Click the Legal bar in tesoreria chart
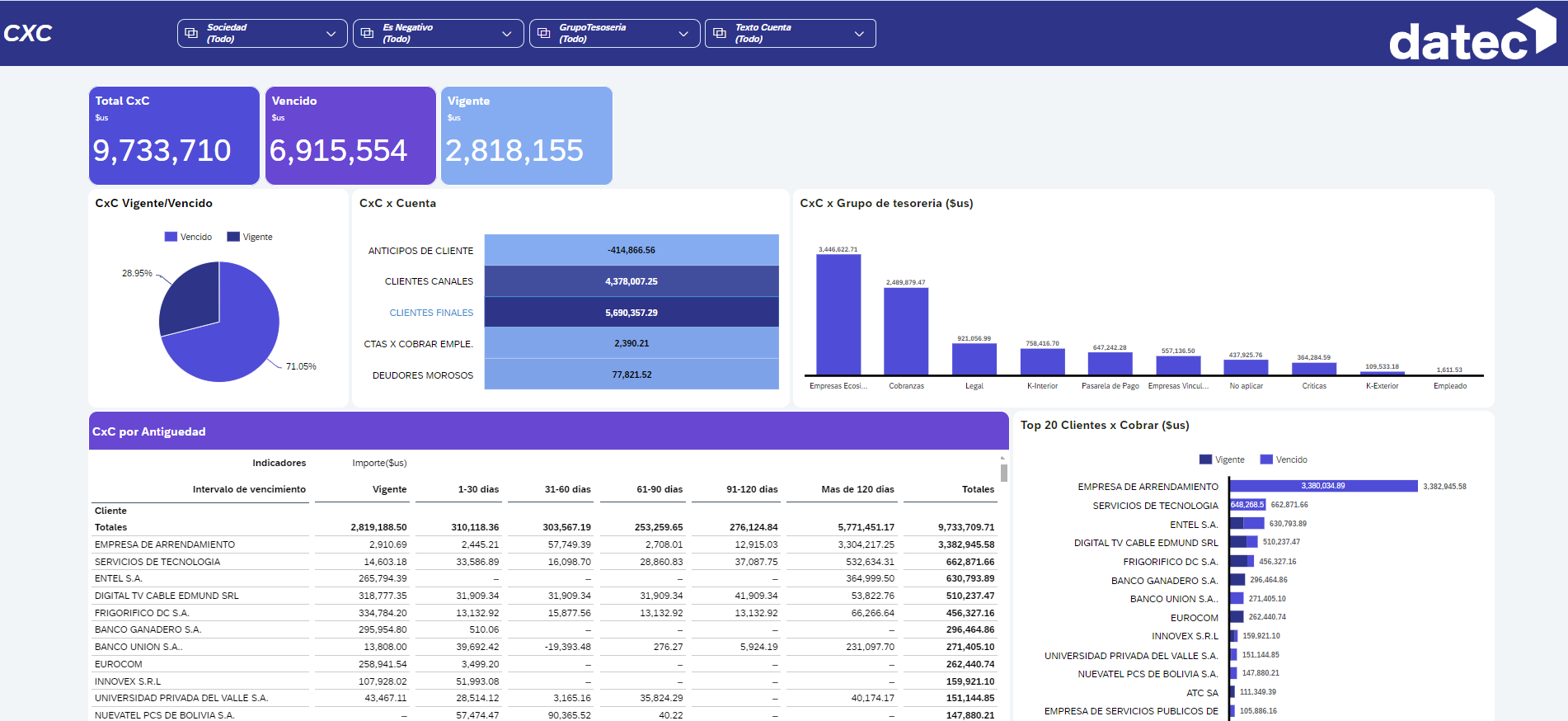 tap(974, 360)
